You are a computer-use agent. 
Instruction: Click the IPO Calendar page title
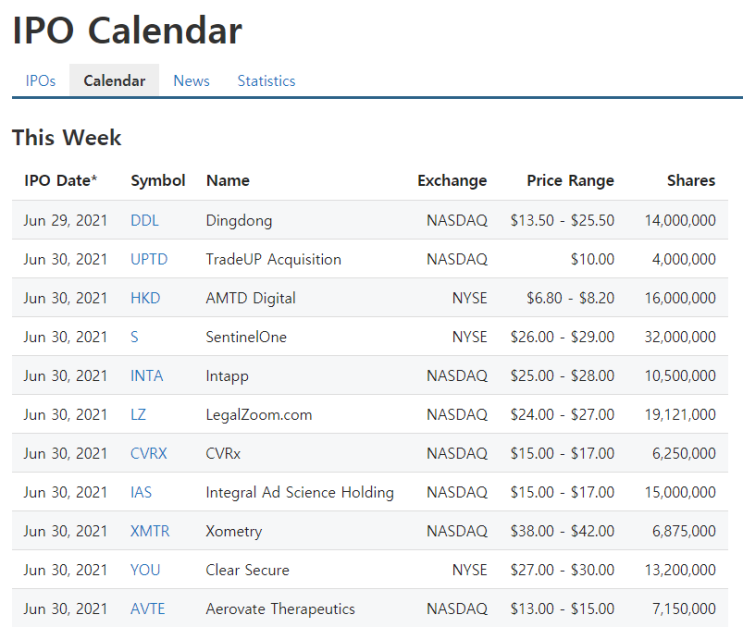point(127,31)
